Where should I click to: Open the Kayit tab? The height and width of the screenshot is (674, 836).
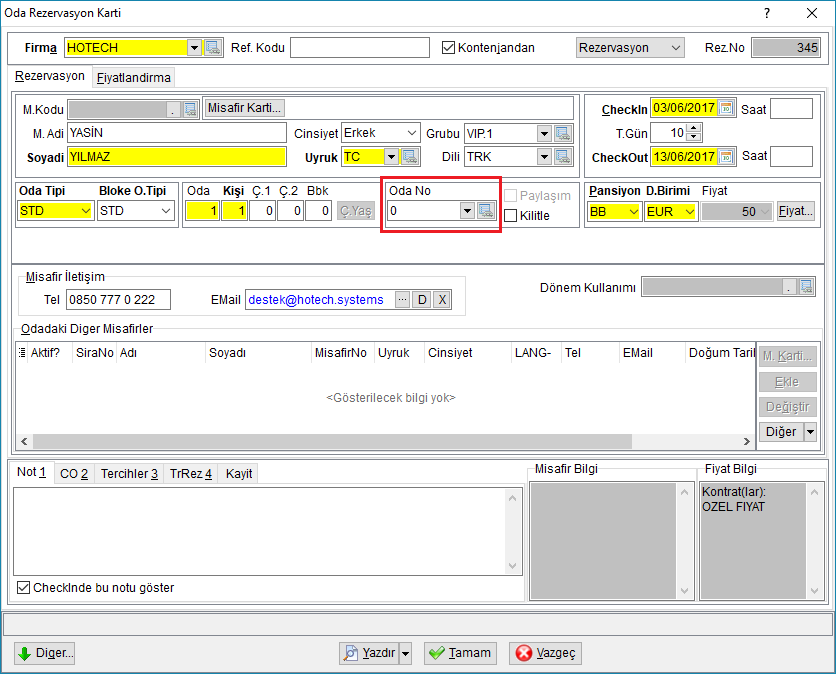(x=239, y=474)
